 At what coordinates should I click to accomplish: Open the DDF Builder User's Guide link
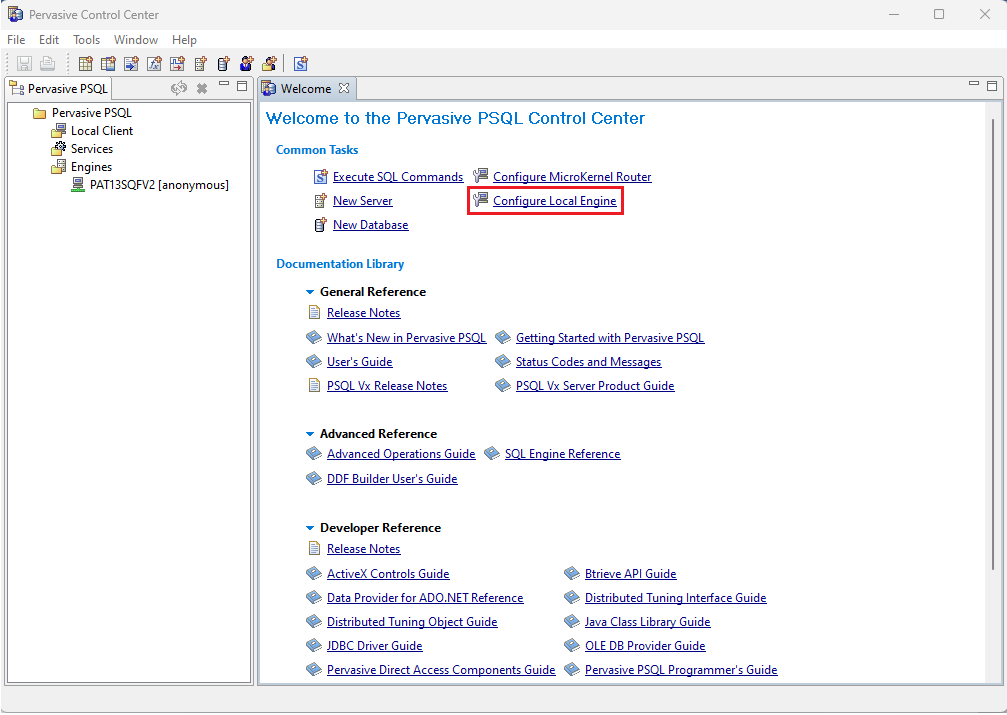[392, 479]
